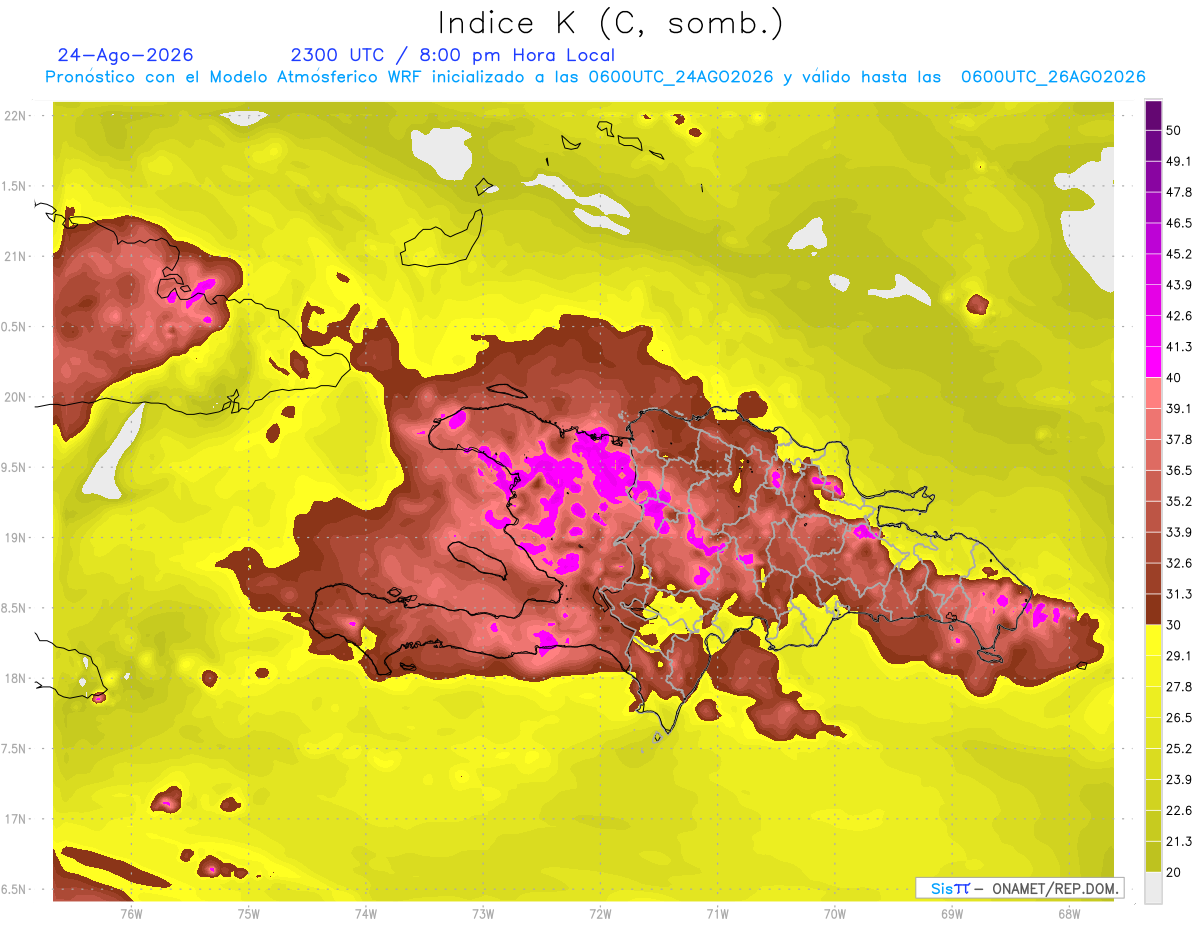The height and width of the screenshot is (927, 1200).
Task: Click the colorbar value 22.6
Action: coord(1179,810)
